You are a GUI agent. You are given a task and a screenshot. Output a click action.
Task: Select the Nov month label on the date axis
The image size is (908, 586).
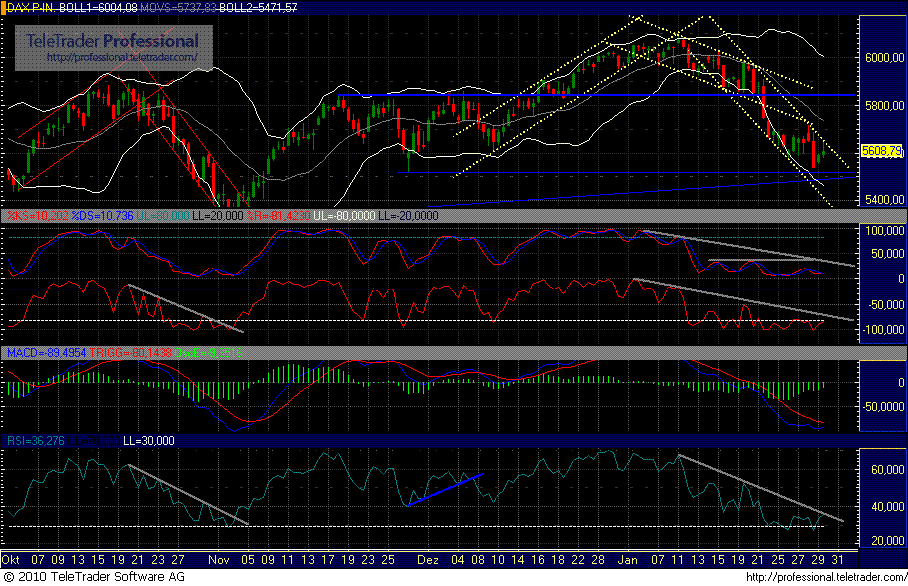point(219,559)
